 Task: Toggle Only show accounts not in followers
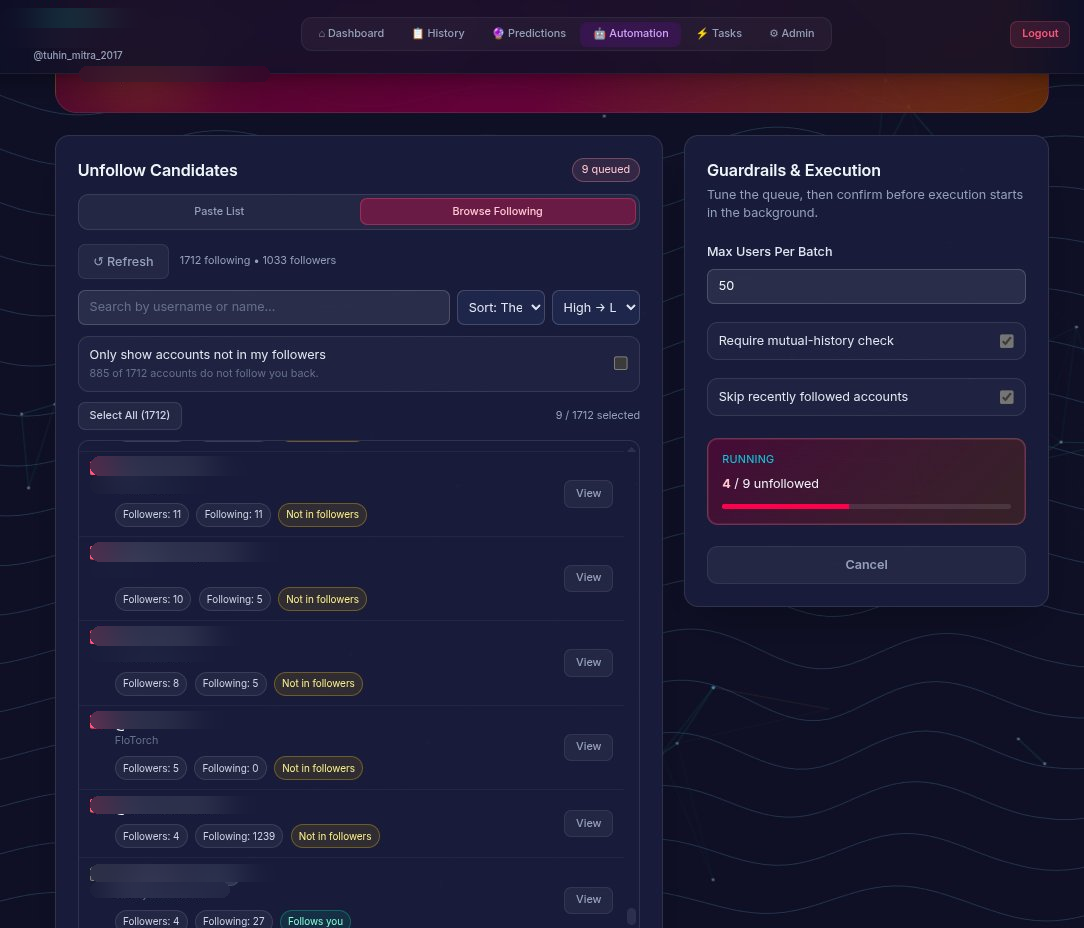pyautogui.click(x=620, y=363)
